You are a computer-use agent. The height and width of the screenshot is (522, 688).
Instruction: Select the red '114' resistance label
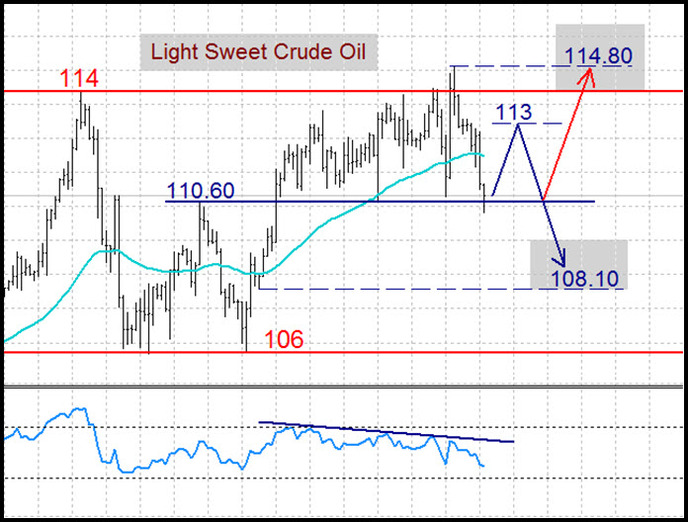(x=79, y=79)
